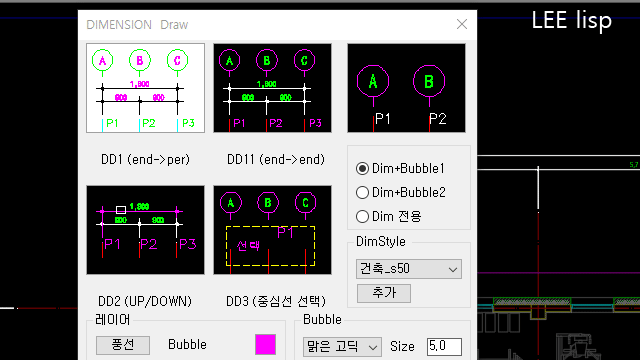Select the DD2 (UP/DOWN) preview image
Image resolution: width=640 pixels, height=360 pixels.
(145, 230)
